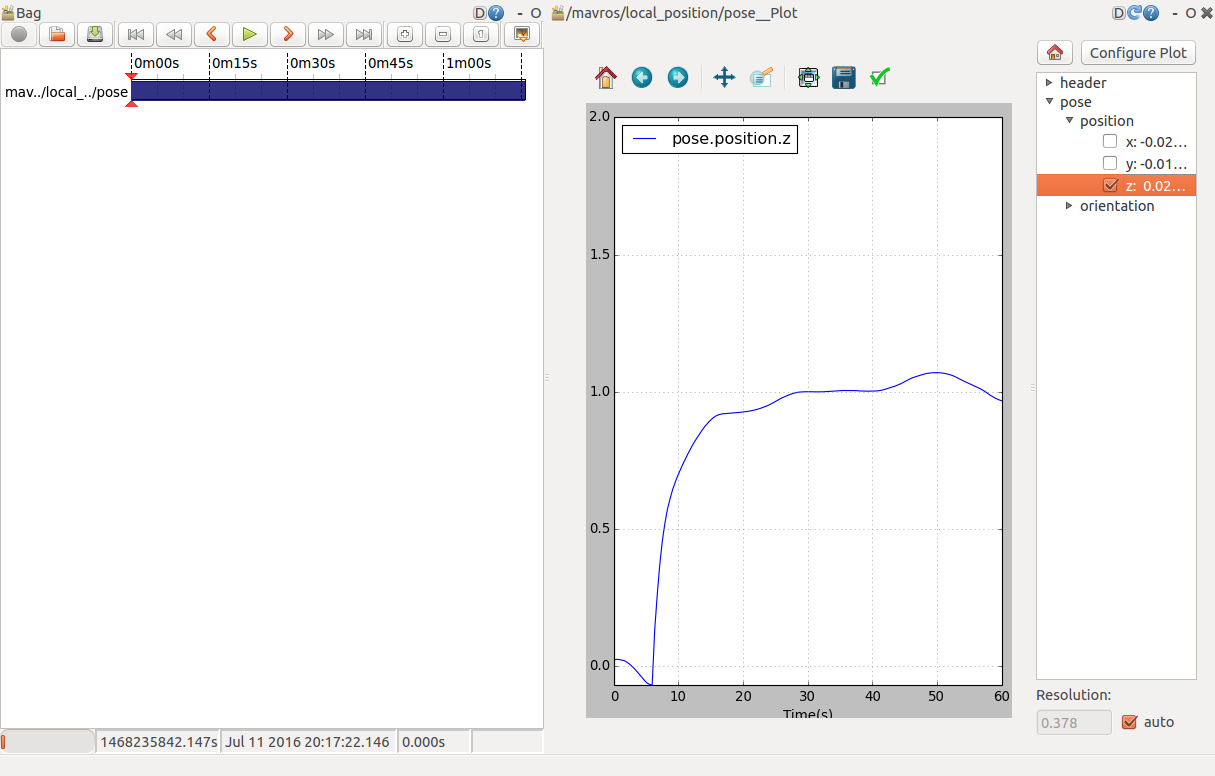
Task: Enable the y position checkbox
Action: pyautogui.click(x=1109, y=163)
